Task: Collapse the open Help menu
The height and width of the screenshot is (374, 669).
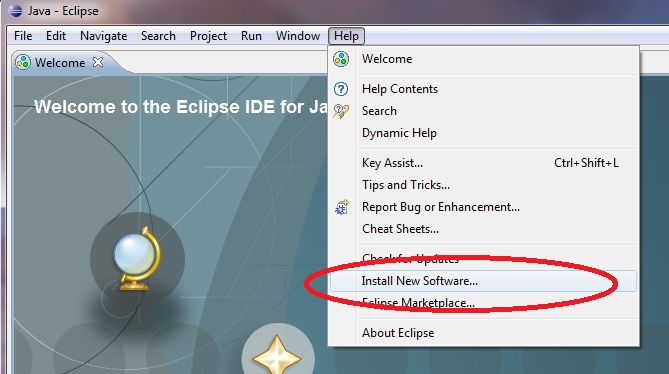Action: click(346, 36)
